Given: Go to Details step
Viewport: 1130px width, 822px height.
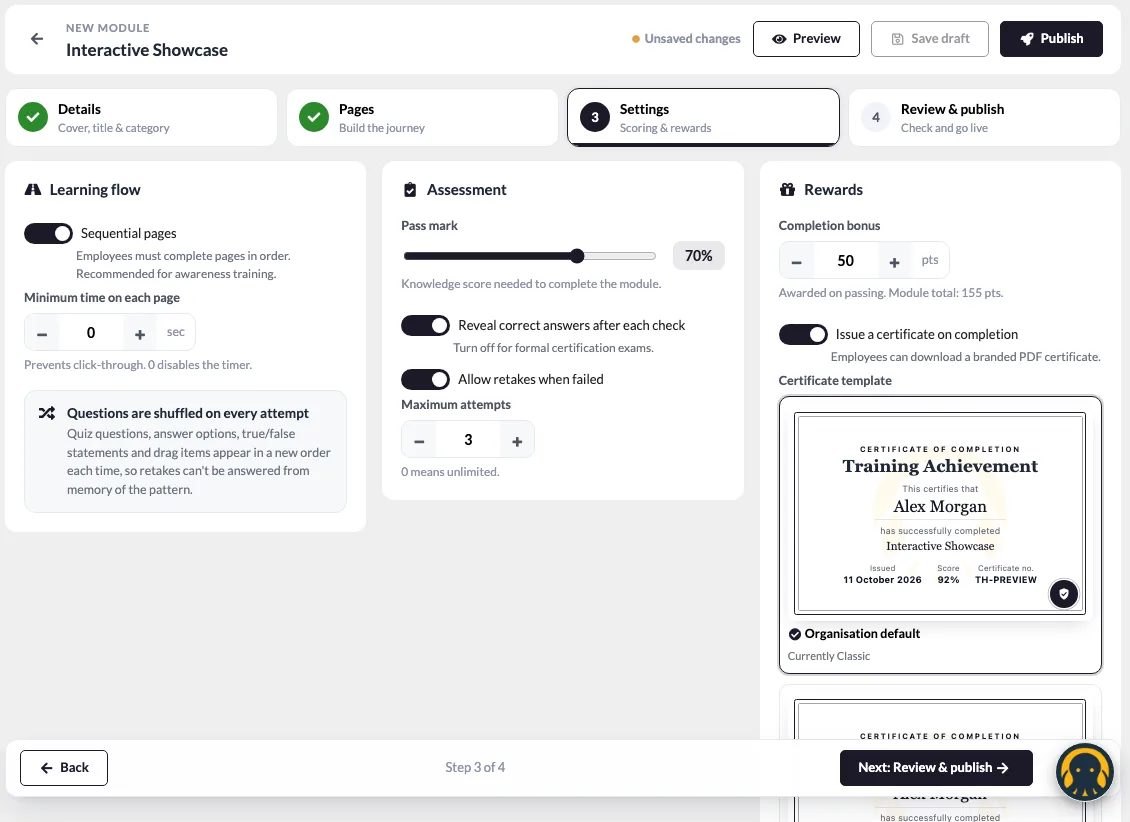Looking at the screenshot, I should [x=141, y=117].
